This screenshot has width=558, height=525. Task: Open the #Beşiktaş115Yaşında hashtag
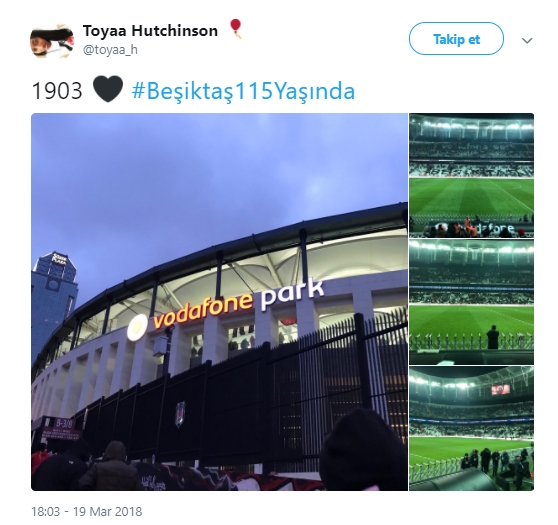click(243, 91)
